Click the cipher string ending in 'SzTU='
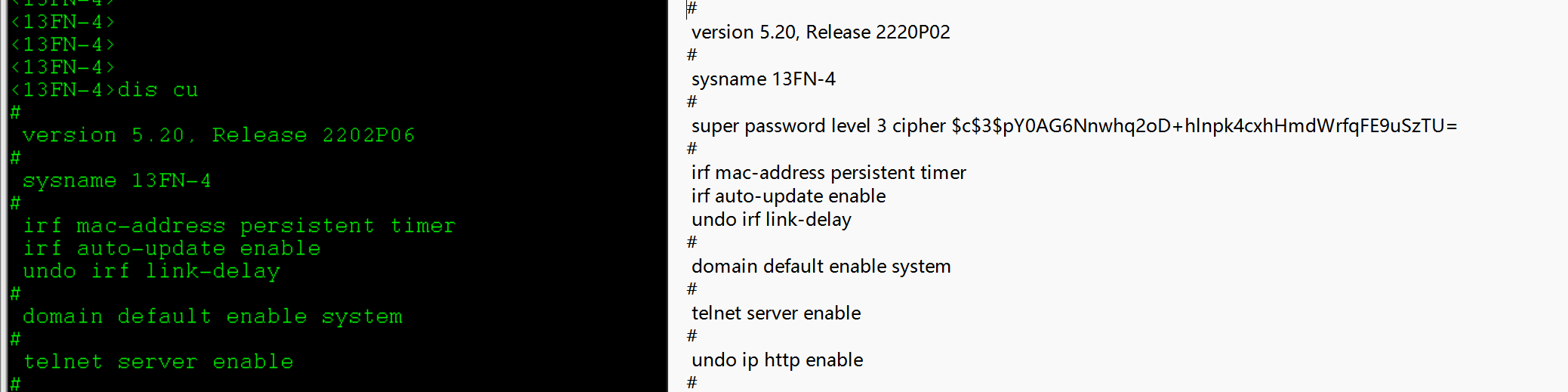Viewport: 1568px width, 392px height. coord(1204,126)
